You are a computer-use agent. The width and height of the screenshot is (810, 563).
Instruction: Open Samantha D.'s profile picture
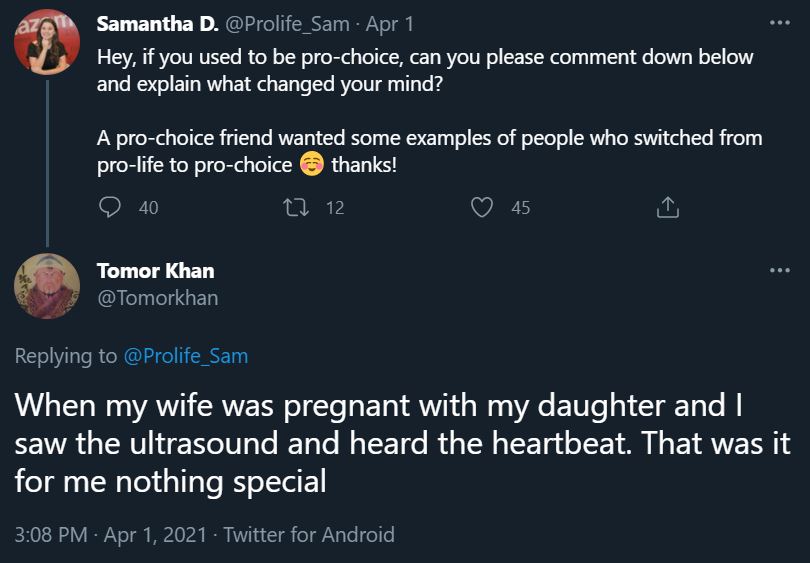[47, 42]
